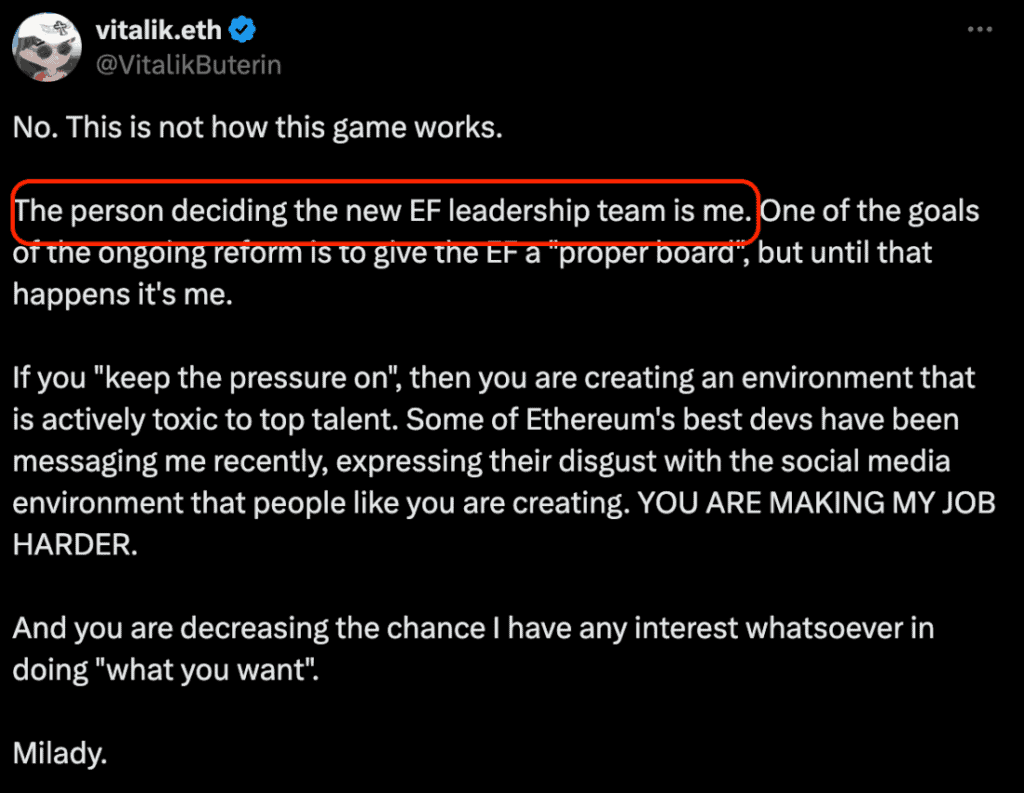Click the quoted "what you want" phrase
Screen dimensions: 1024x793
click(165, 670)
